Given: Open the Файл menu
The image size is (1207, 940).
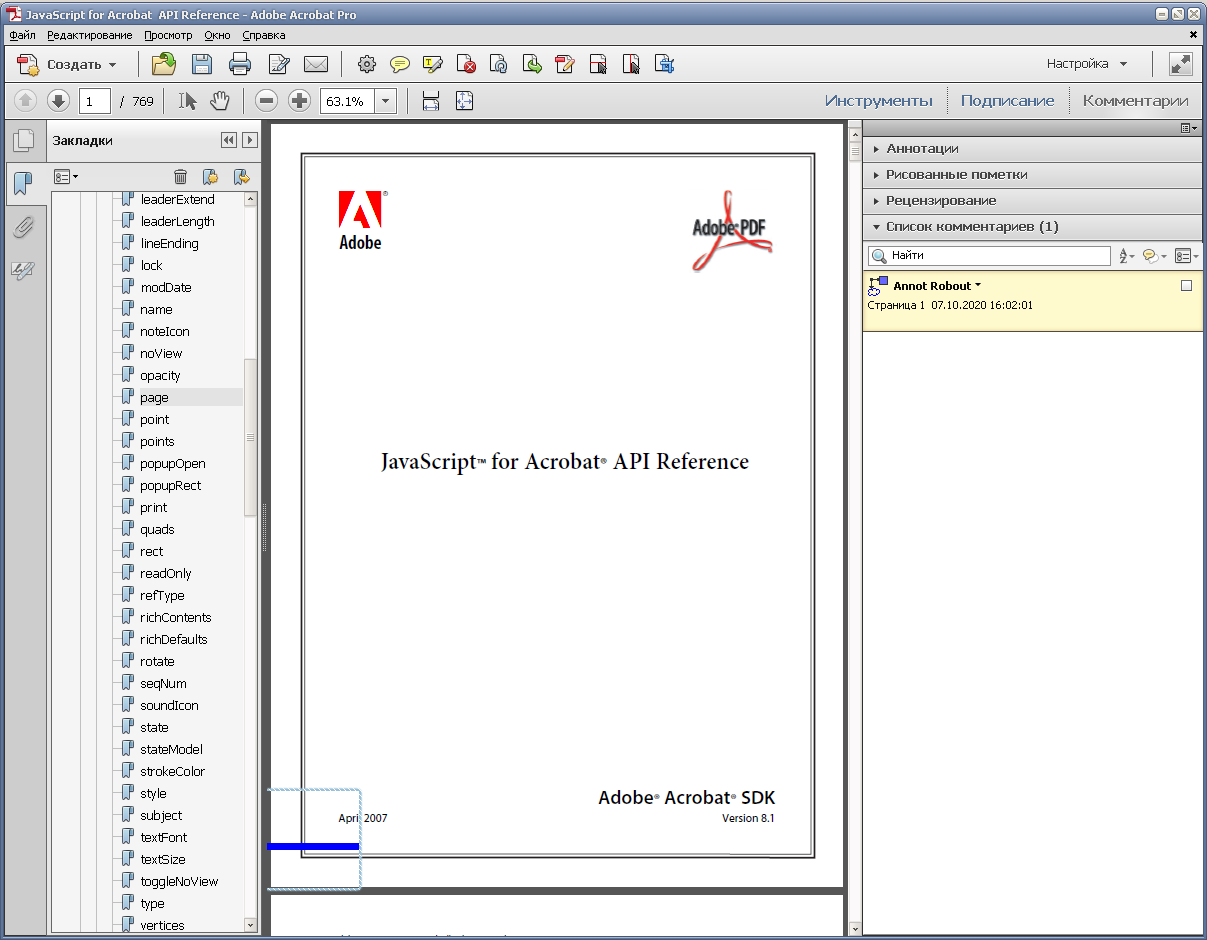Looking at the screenshot, I should 22,35.
